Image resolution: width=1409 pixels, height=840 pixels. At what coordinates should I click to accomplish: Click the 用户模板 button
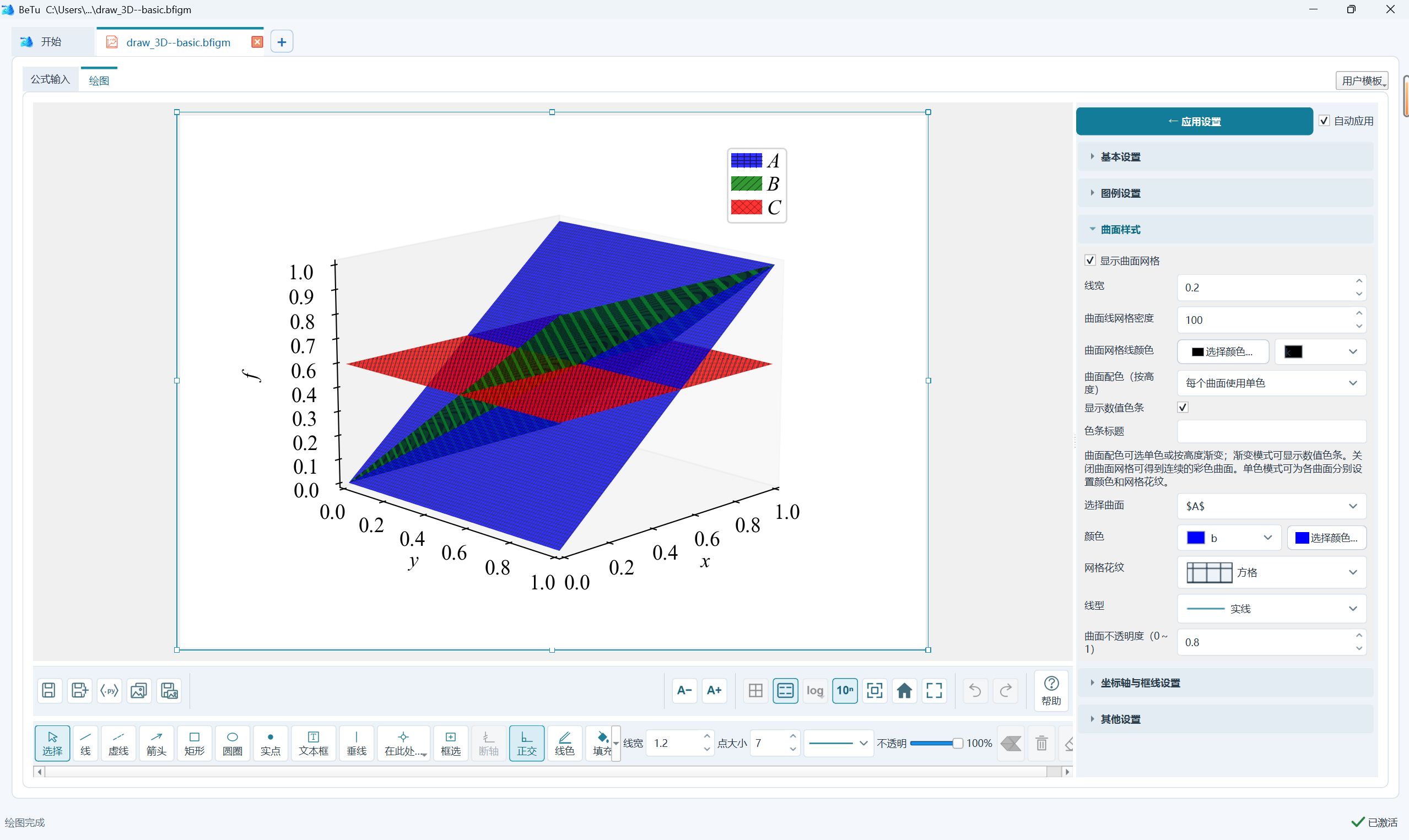tap(1362, 80)
